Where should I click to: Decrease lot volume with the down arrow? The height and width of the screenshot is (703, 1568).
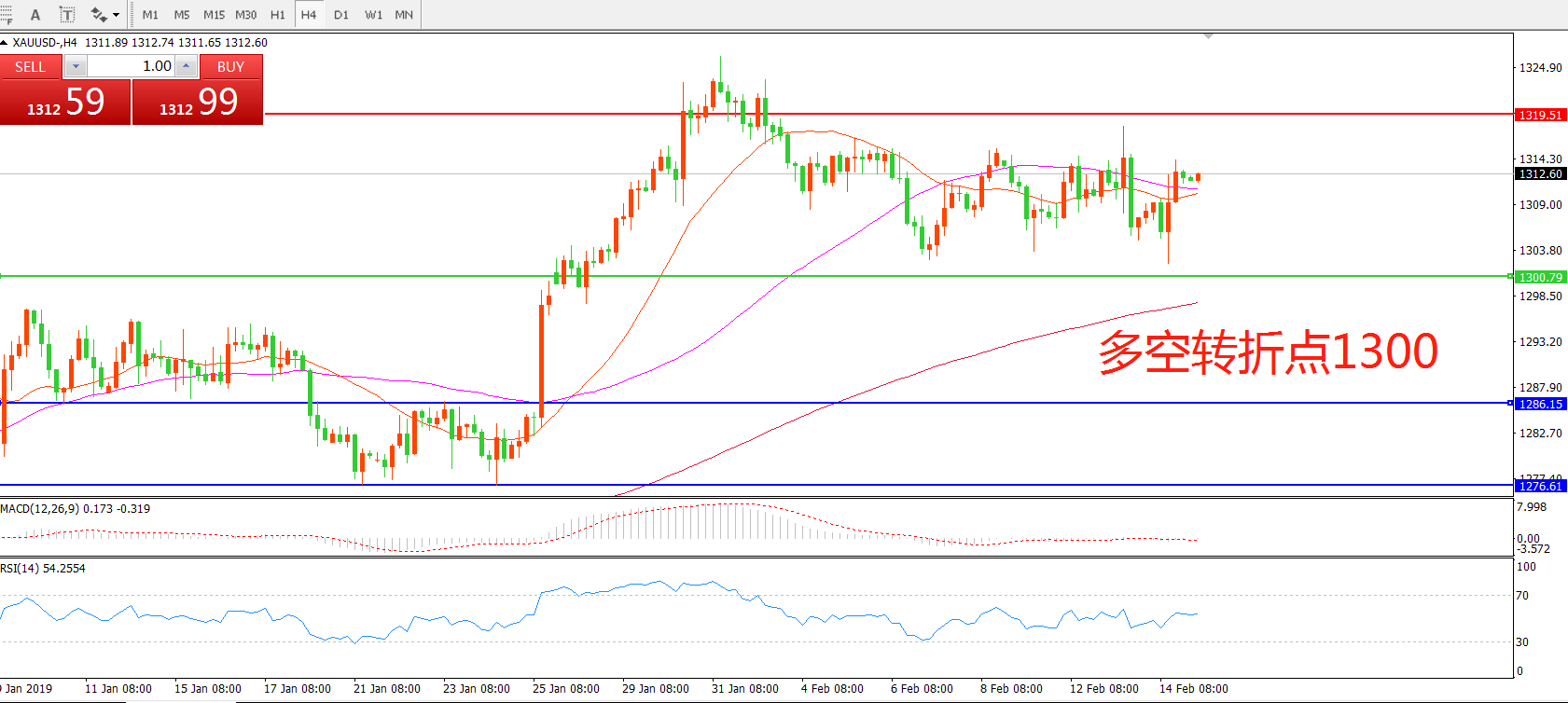tap(76, 66)
